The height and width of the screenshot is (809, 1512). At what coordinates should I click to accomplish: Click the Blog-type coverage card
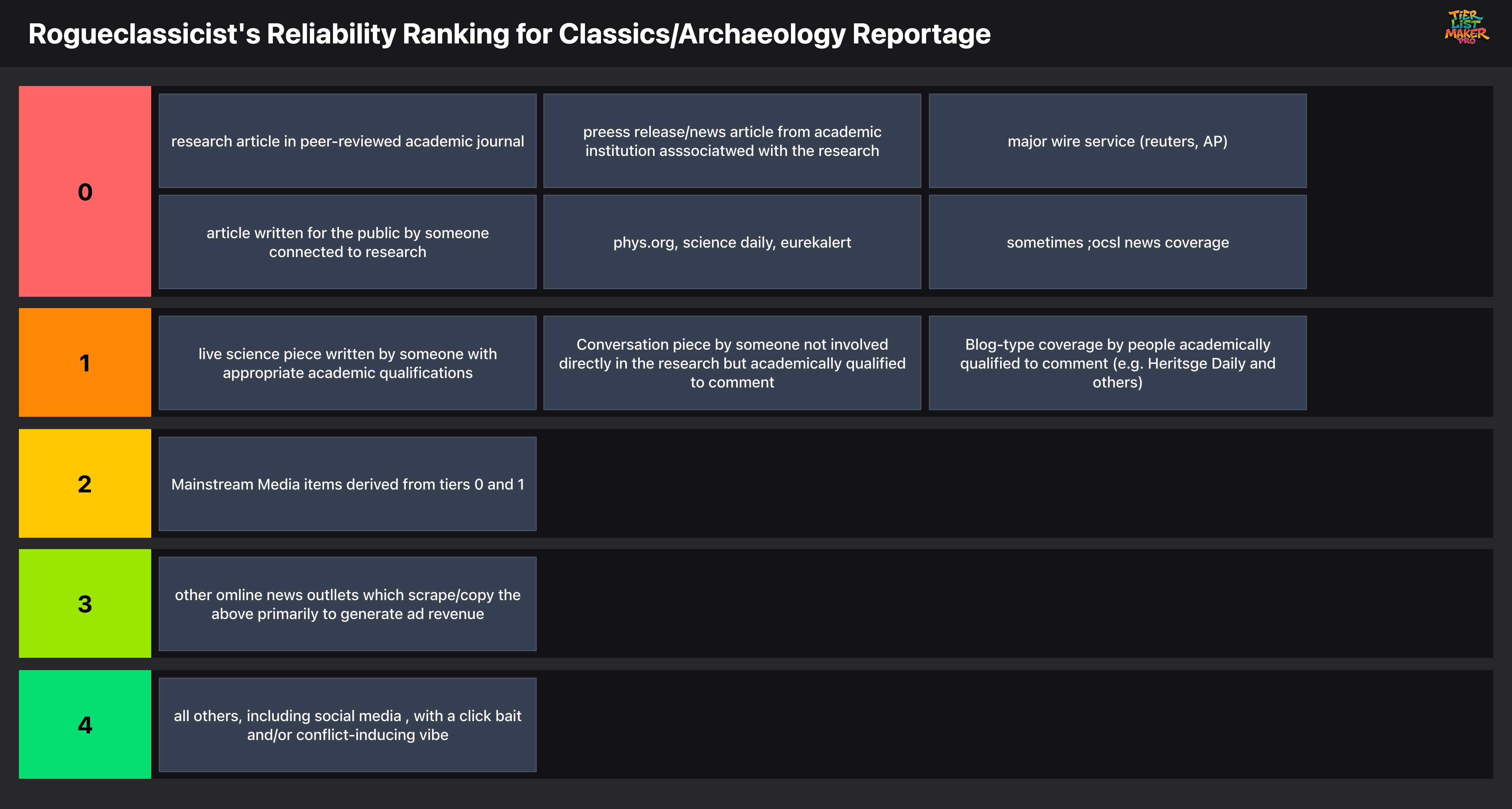[1117, 363]
